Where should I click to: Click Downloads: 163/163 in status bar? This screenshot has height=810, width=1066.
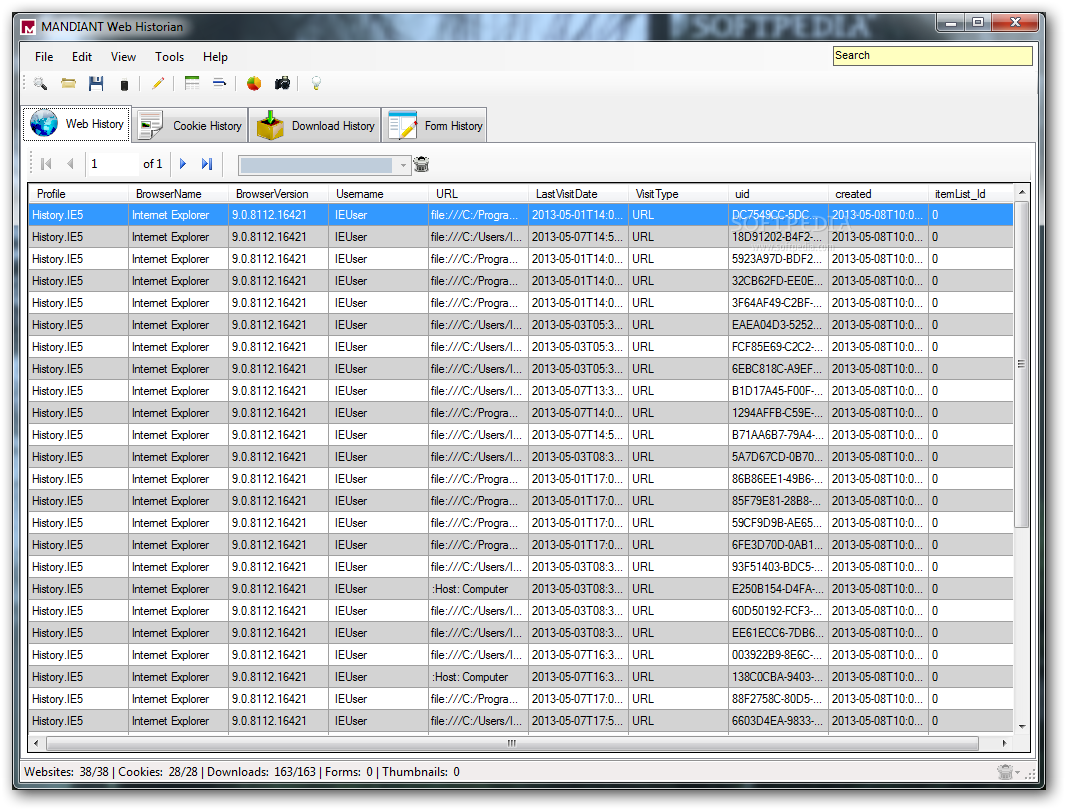[261, 772]
